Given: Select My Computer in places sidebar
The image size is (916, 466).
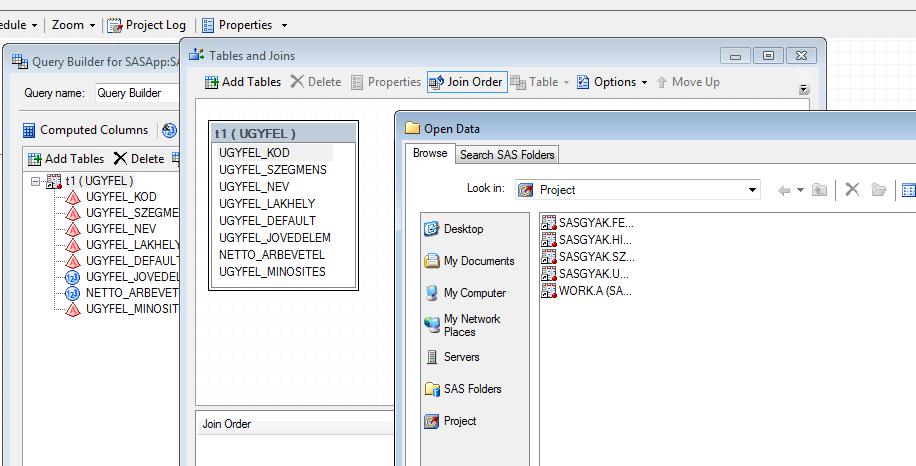Looking at the screenshot, I should click(x=464, y=293).
